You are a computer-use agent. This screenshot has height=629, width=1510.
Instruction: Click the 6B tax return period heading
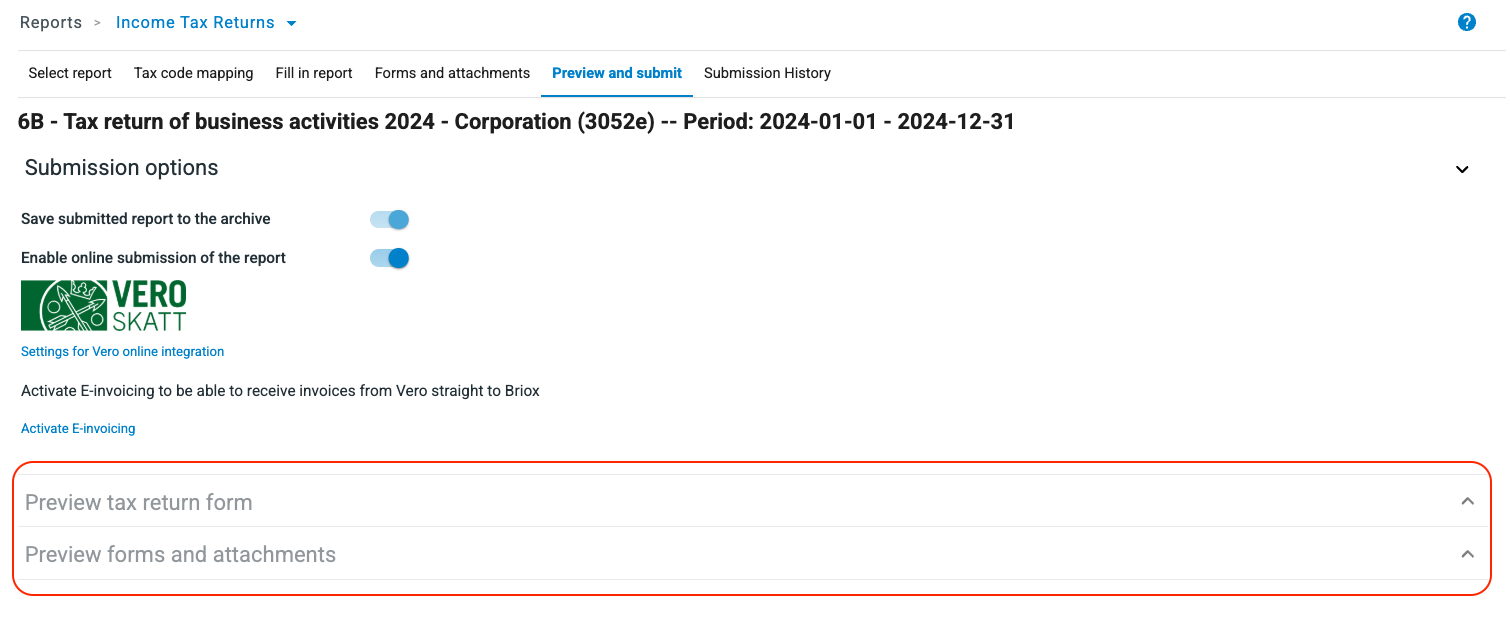[515, 121]
